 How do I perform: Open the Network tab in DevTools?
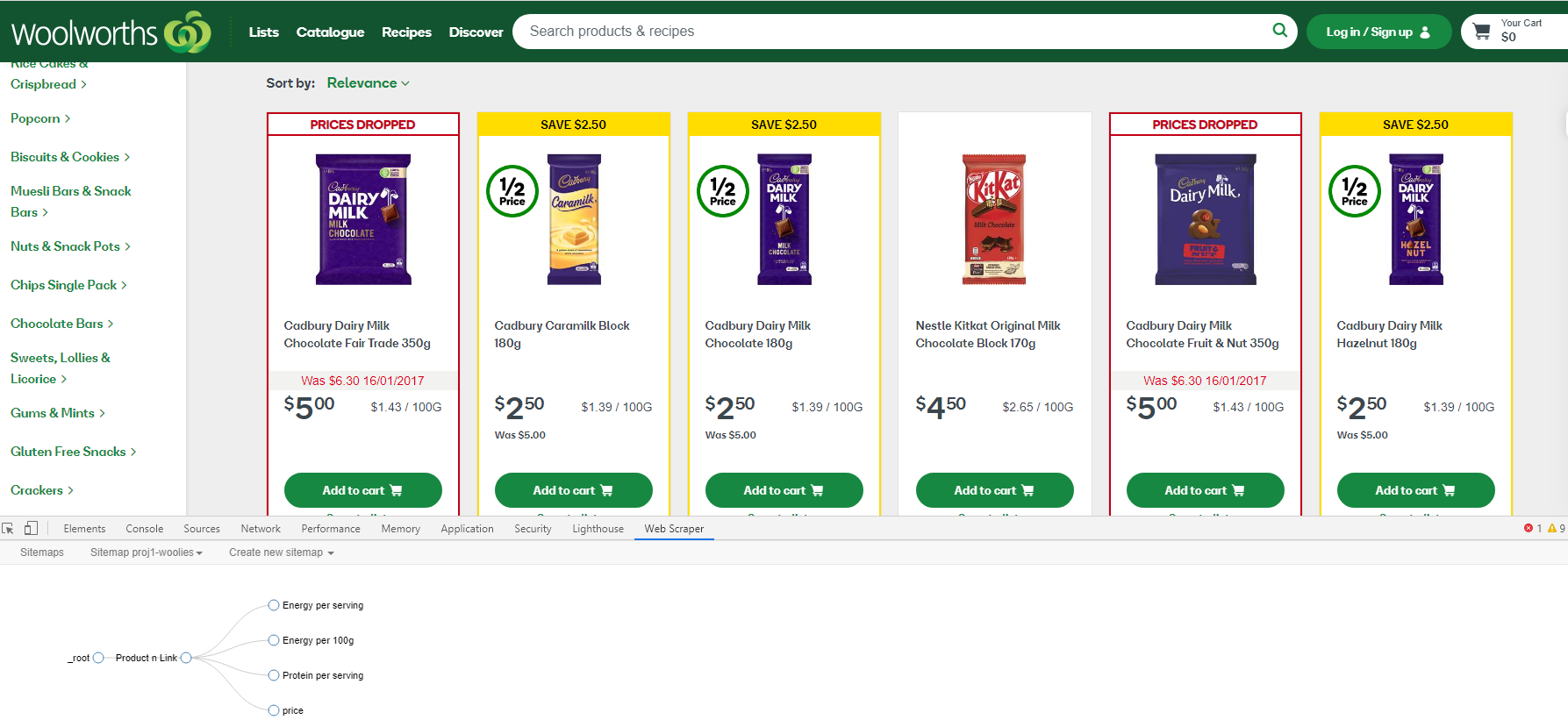[261, 529]
